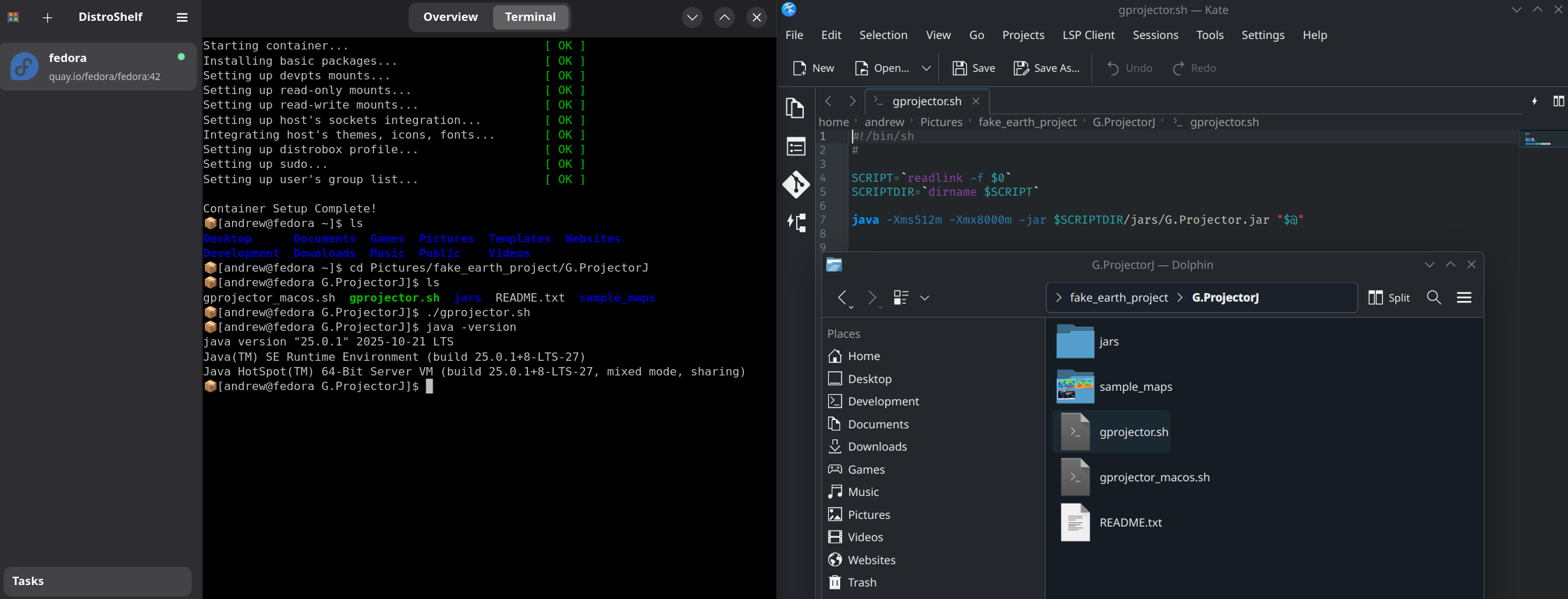Click Save As button in Kate
The width and height of the screenshot is (1568, 599).
[1046, 68]
